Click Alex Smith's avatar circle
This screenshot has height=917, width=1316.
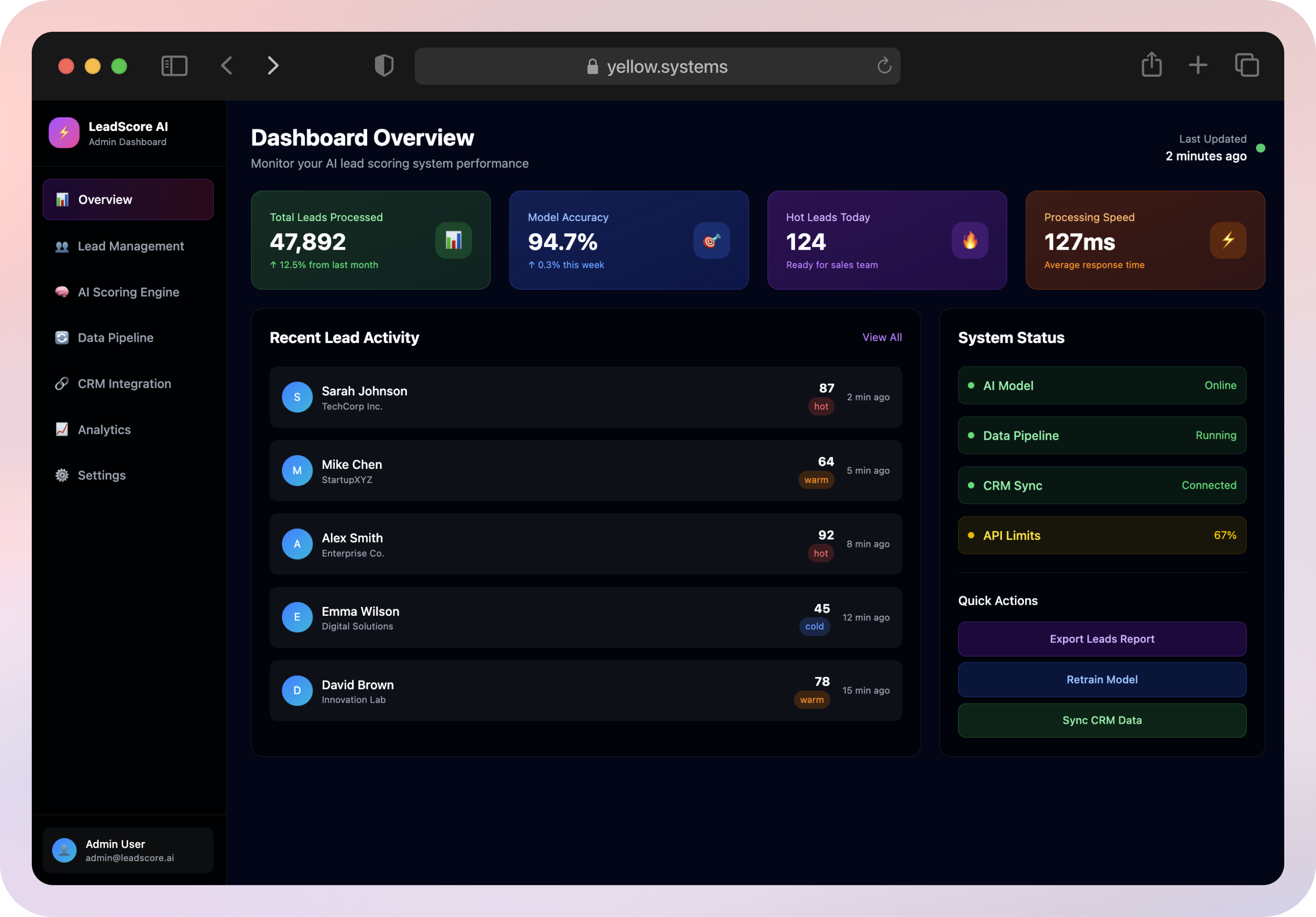(x=297, y=544)
